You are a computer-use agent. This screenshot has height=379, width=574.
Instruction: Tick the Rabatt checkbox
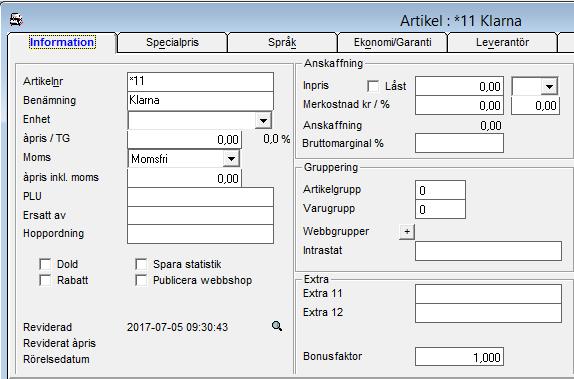[45, 280]
